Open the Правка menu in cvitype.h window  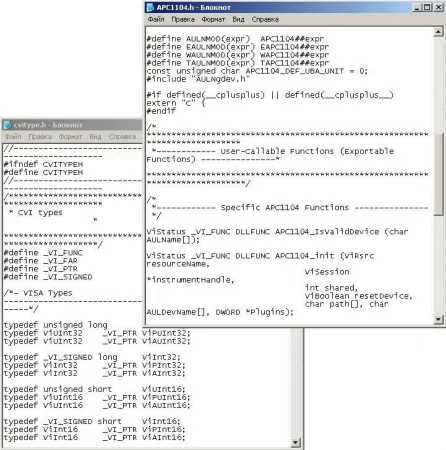pyautogui.click(x=40, y=137)
